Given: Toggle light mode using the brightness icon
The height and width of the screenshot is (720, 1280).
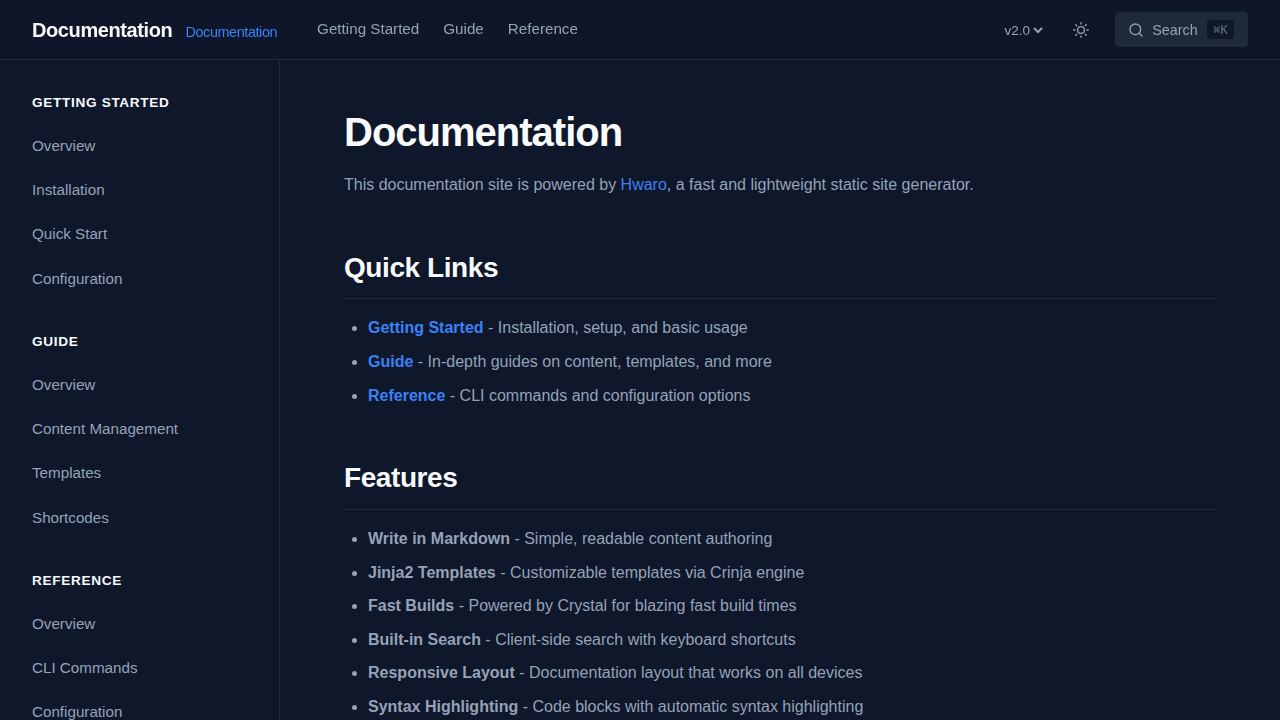Looking at the screenshot, I should click(1080, 30).
